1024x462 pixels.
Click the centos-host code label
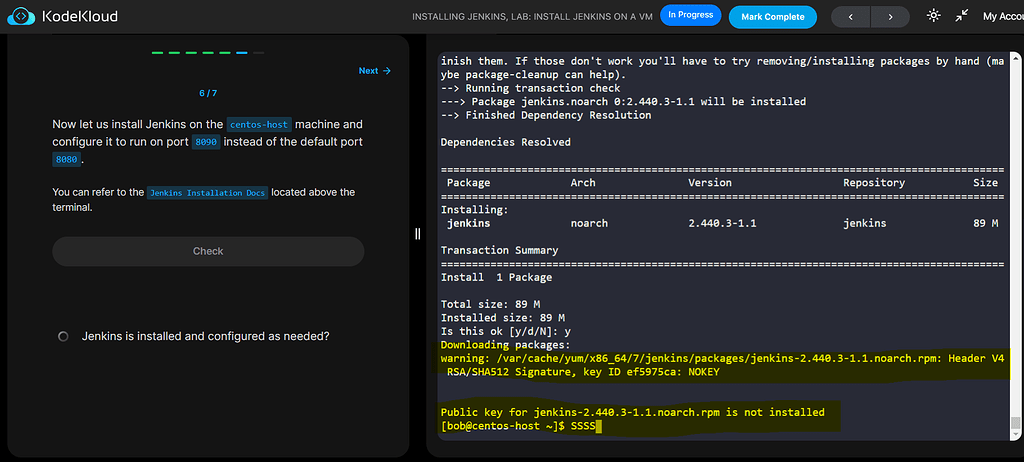[259, 125]
